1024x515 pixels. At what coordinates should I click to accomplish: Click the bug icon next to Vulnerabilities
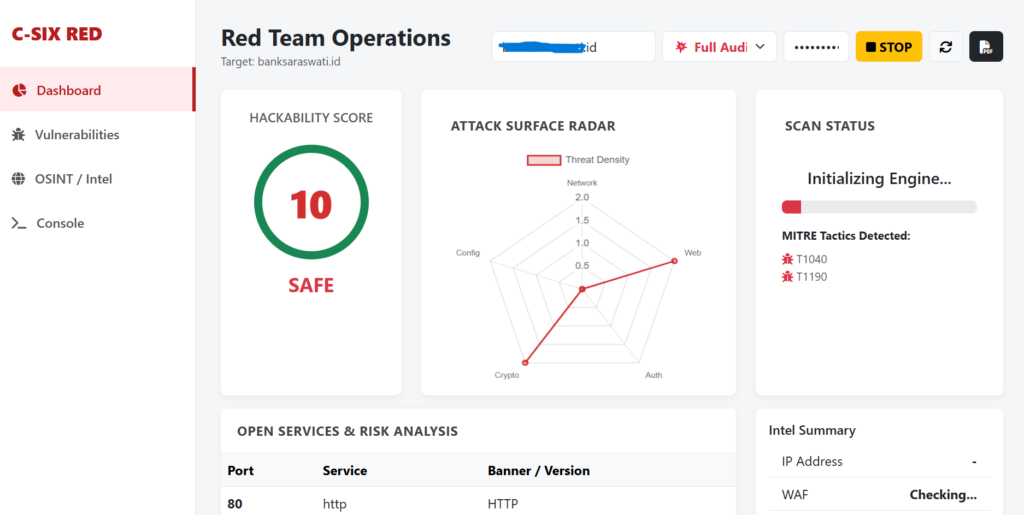(x=18, y=134)
